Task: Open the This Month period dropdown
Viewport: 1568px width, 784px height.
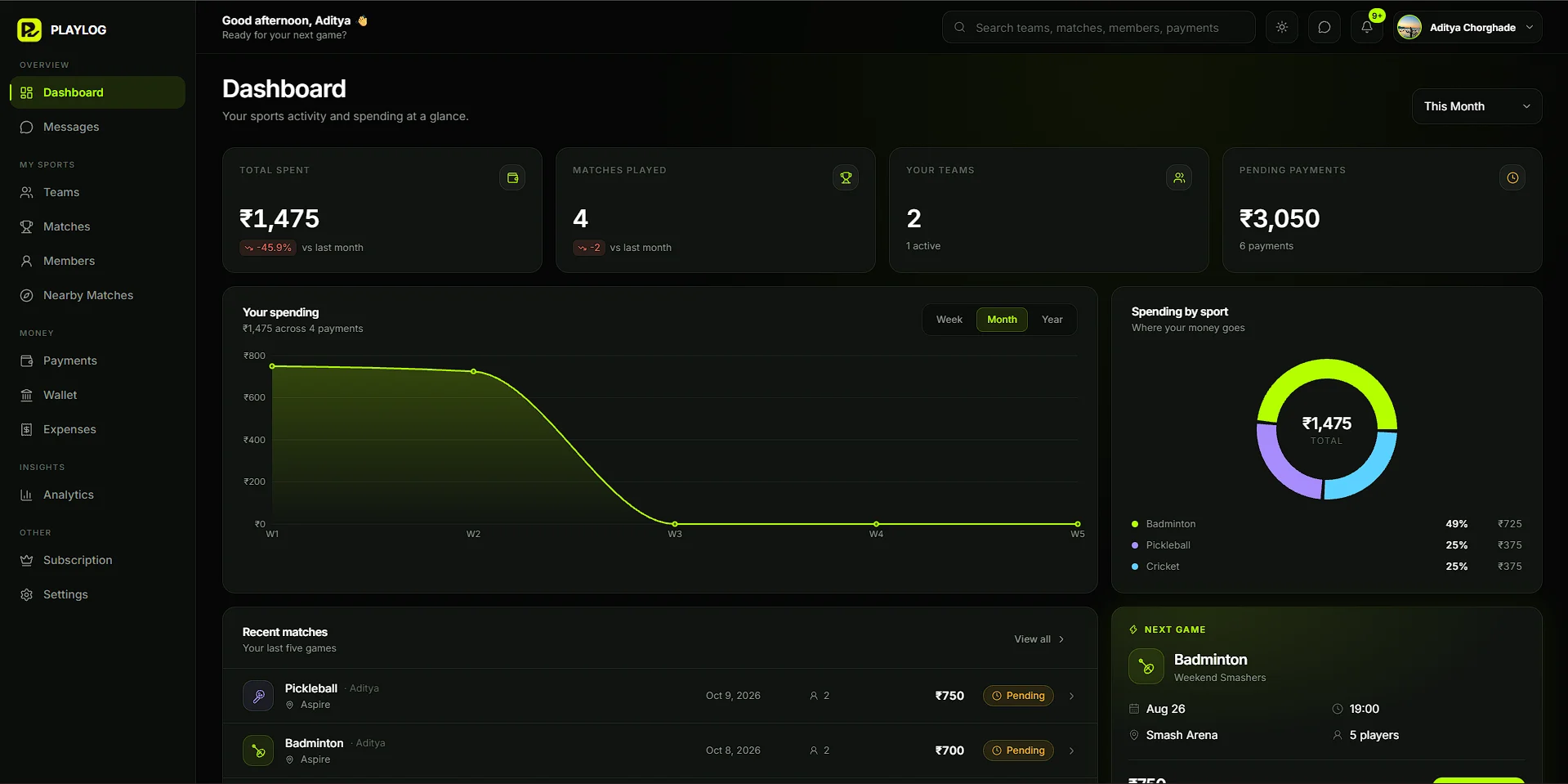Action: (x=1476, y=106)
